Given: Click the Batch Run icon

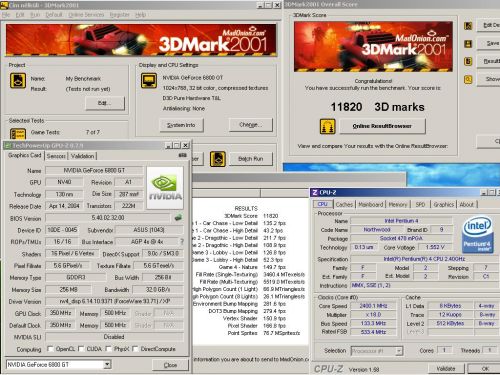Looking at the screenshot, I should click(x=218, y=159).
